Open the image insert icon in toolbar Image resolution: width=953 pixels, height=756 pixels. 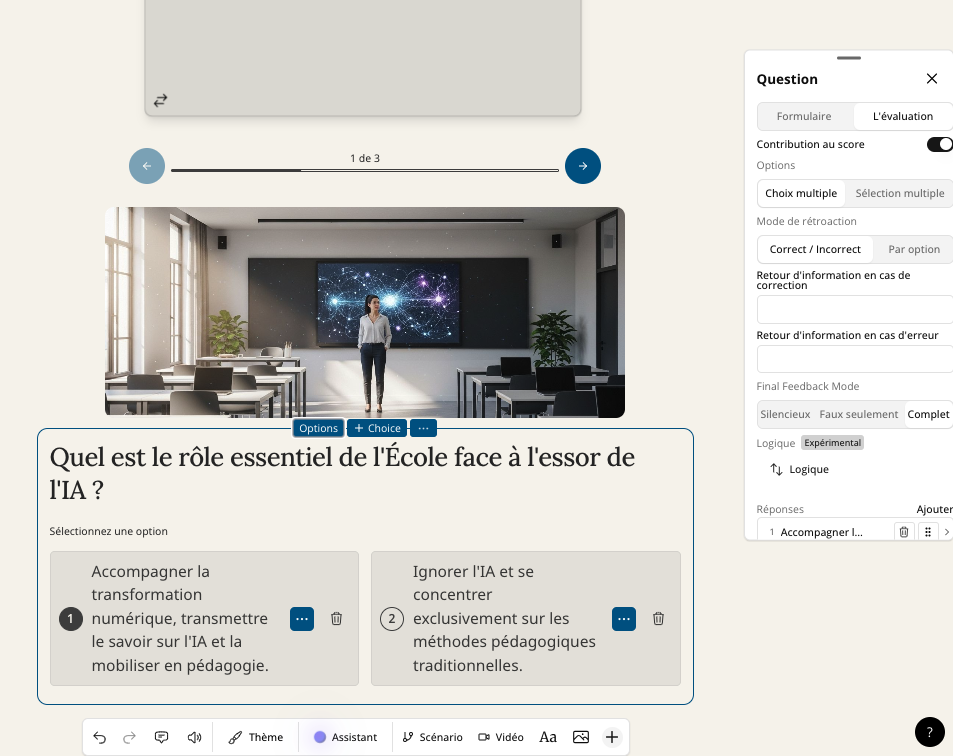pos(581,737)
